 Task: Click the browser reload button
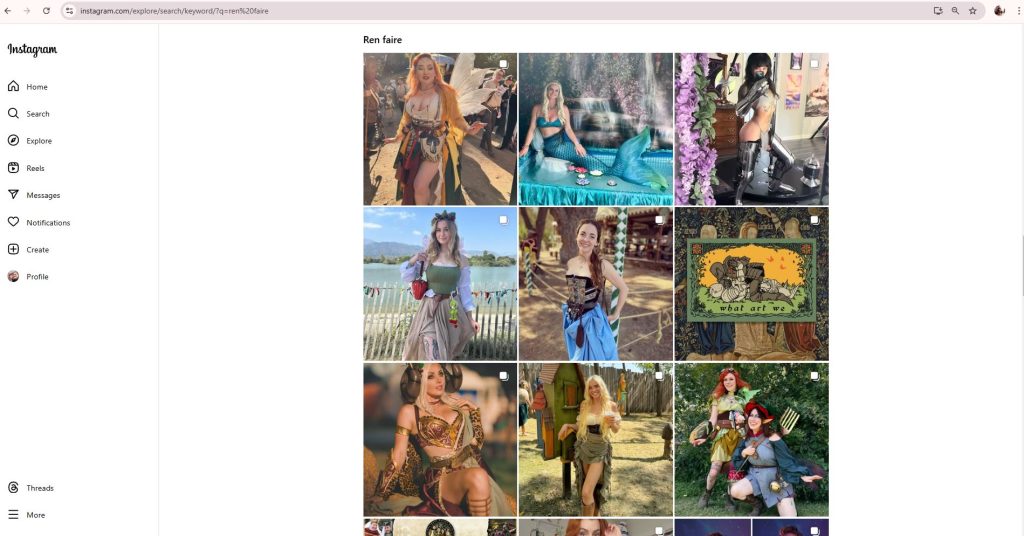pyautogui.click(x=46, y=10)
